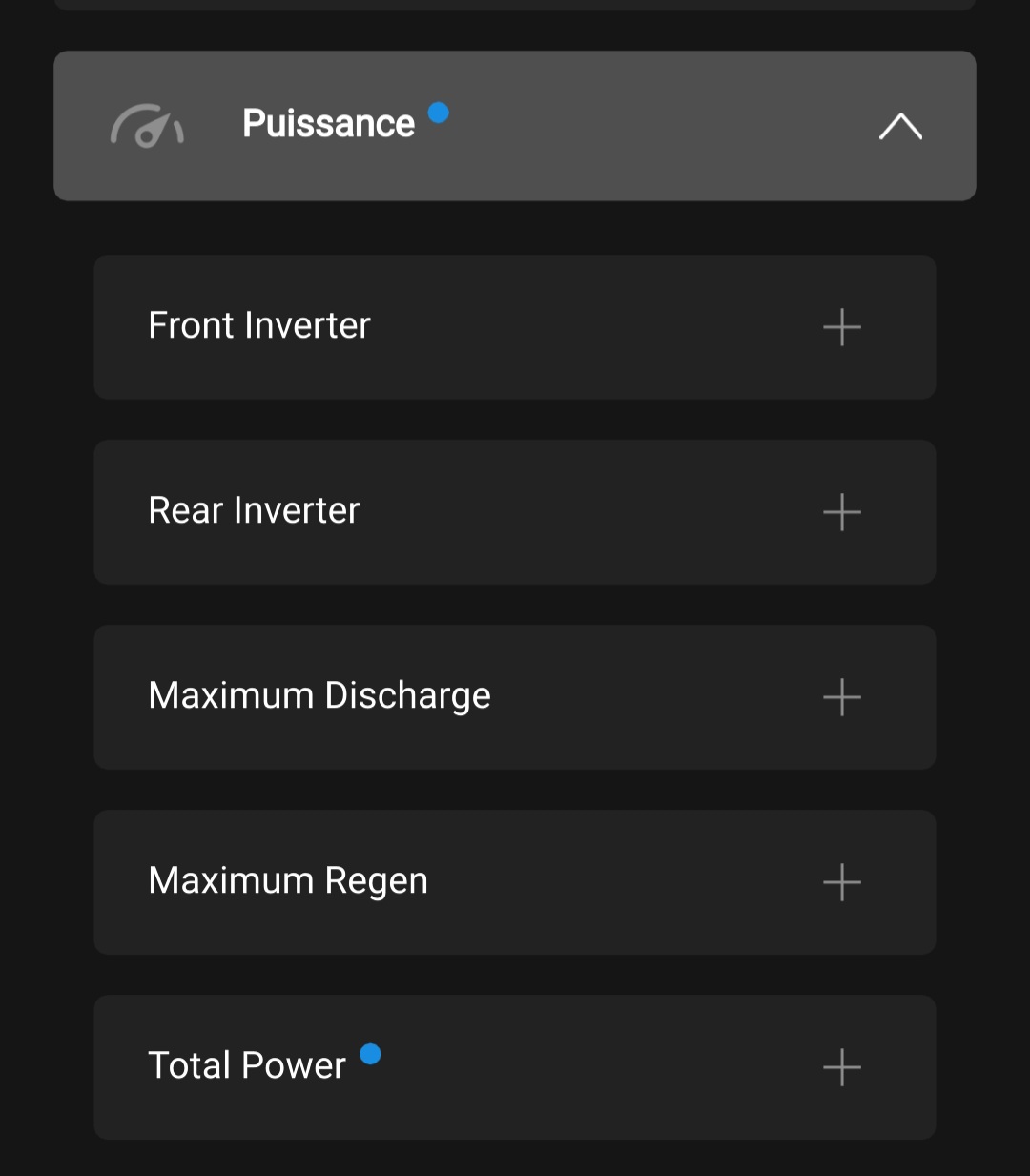Select the Rear Inverter label

click(x=254, y=511)
